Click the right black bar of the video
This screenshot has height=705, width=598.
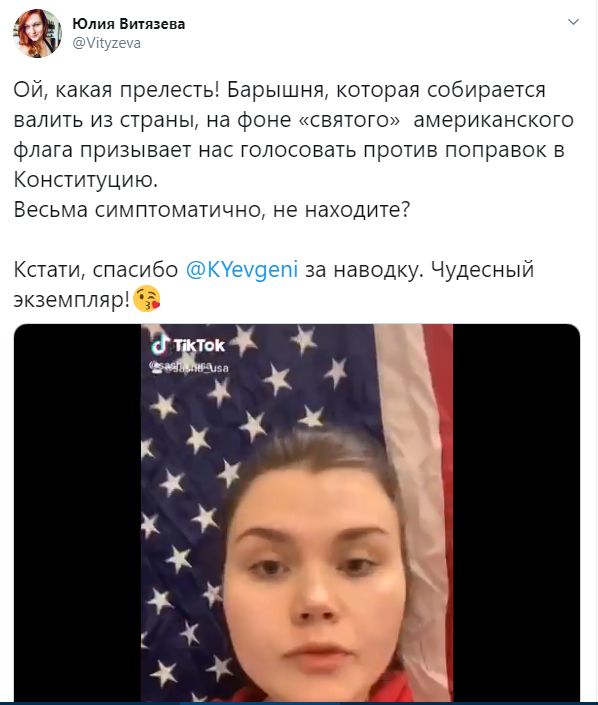pyautogui.click(x=516, y=512)
